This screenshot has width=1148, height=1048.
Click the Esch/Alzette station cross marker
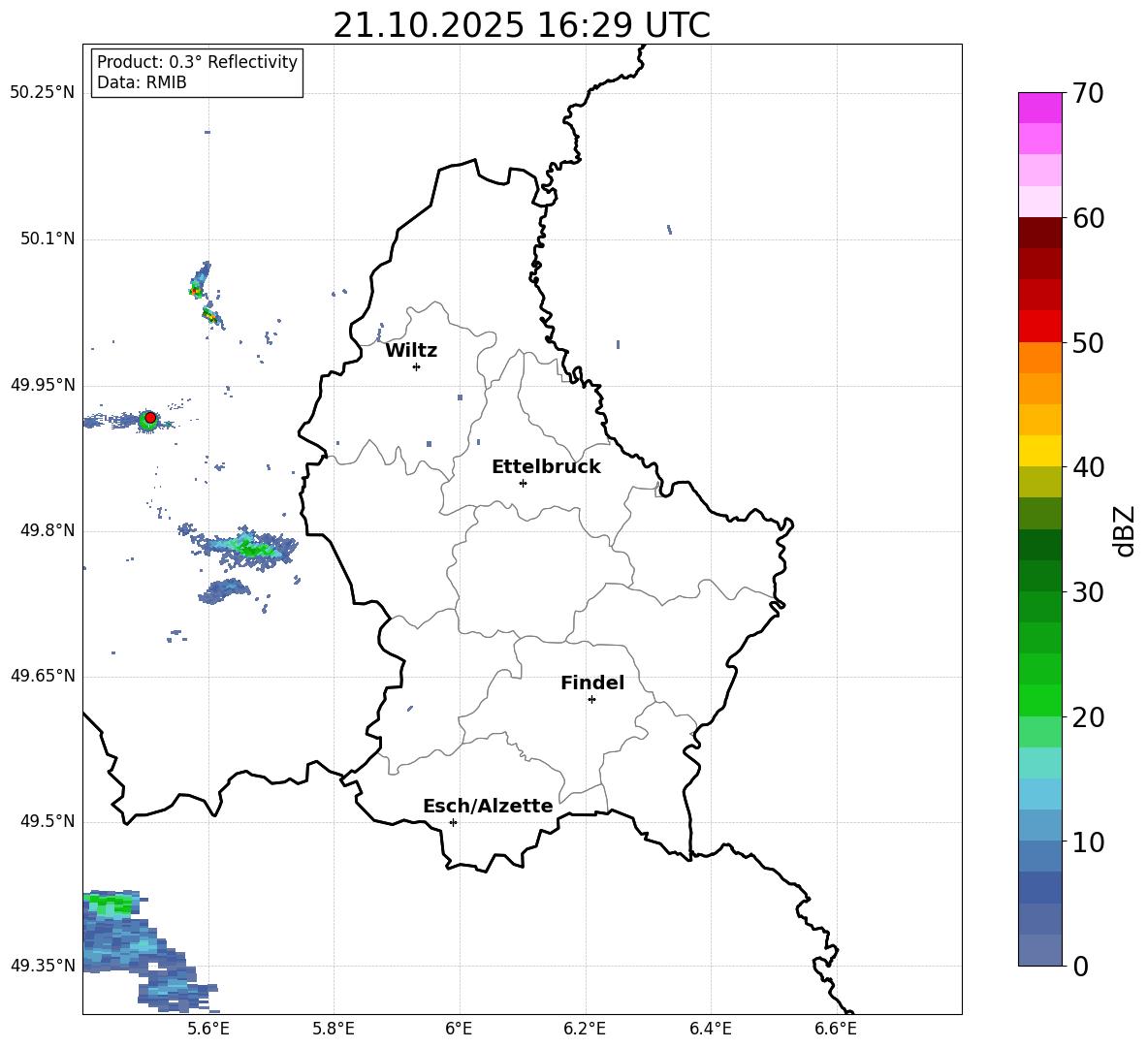coord(453,822)
